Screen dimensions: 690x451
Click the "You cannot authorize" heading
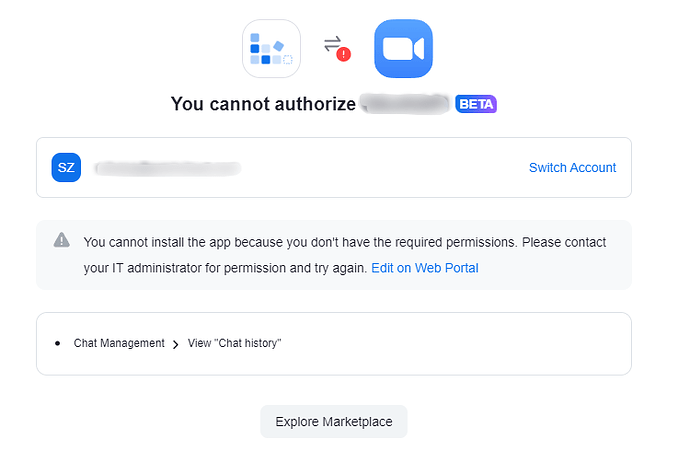(263, 104)
